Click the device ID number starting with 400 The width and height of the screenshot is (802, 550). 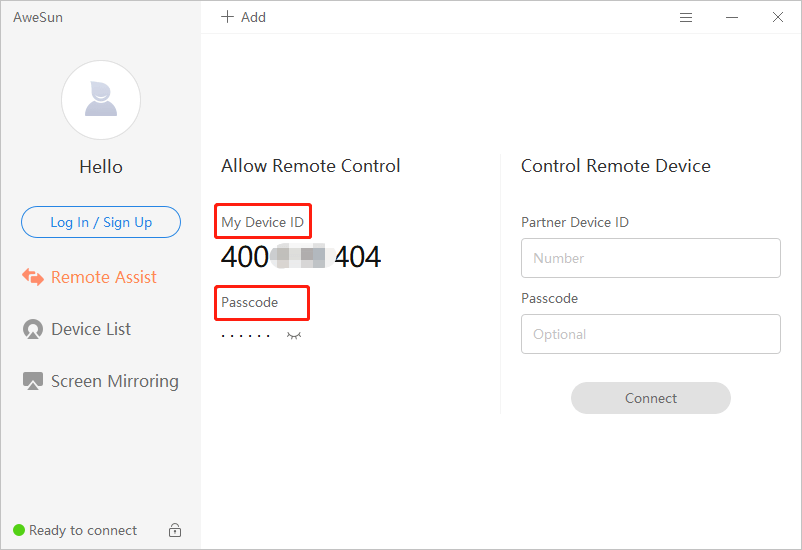tap(301, 257)
